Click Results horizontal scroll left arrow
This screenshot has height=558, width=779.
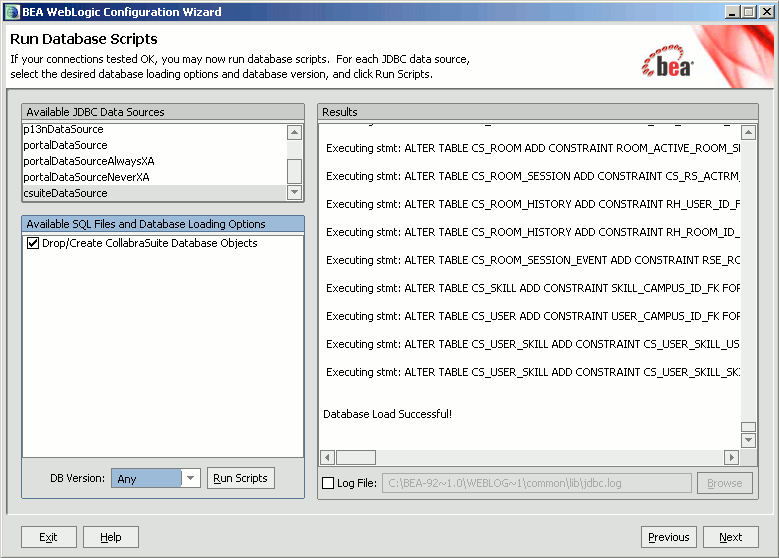point(327,457)
